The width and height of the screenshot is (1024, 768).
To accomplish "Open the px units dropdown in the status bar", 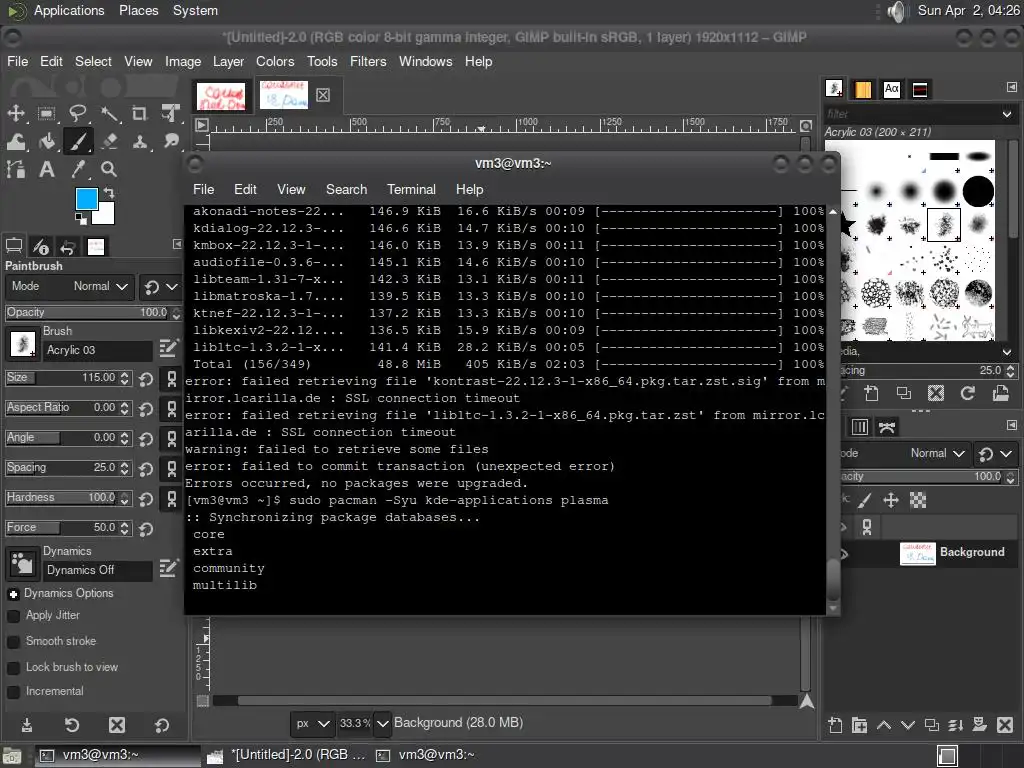I will click(313, 724).
